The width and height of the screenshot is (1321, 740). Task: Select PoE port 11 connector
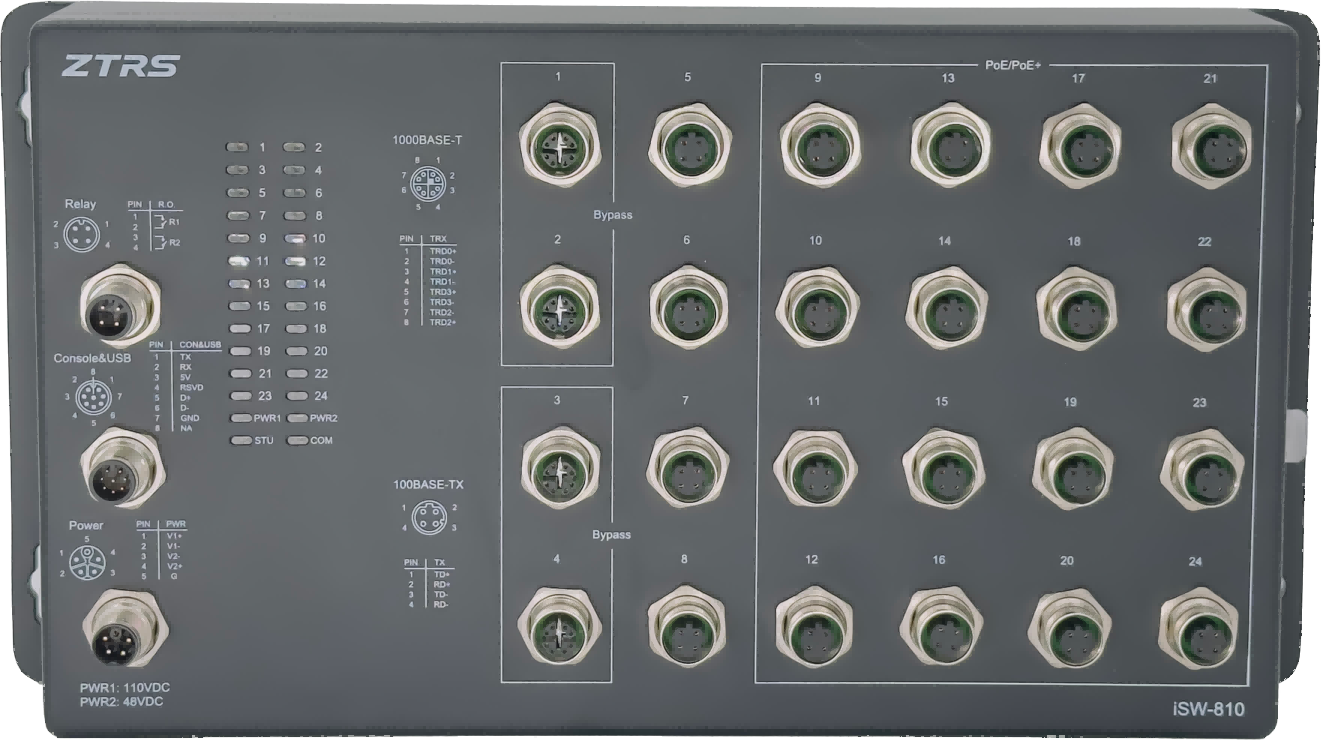tap(815, 468)
